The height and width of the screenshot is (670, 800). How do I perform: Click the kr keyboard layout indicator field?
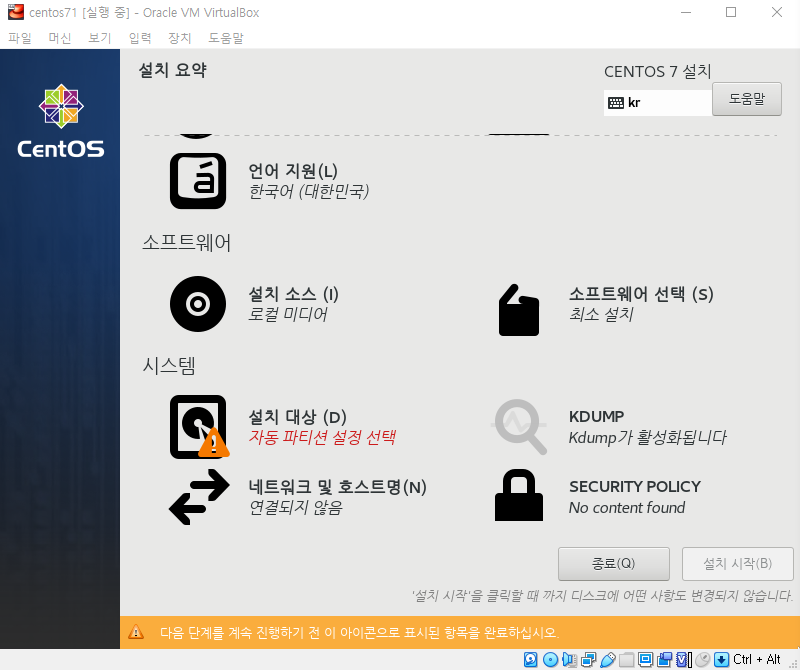(658, 103)
